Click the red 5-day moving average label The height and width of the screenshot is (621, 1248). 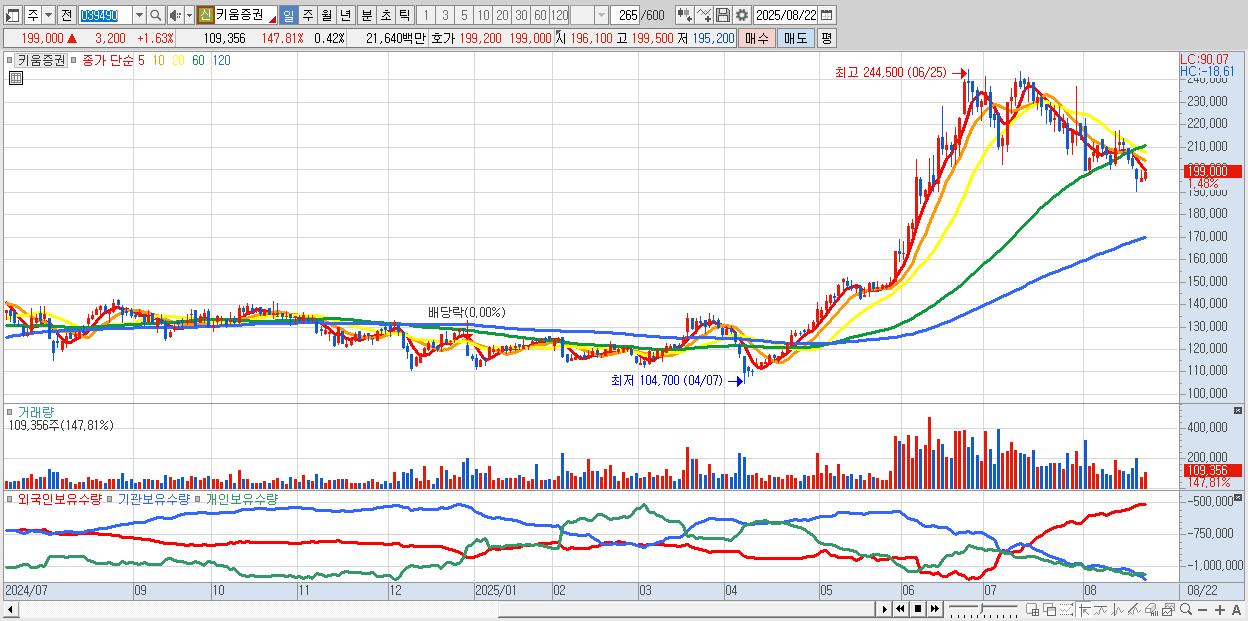click(x=142, y=60)
